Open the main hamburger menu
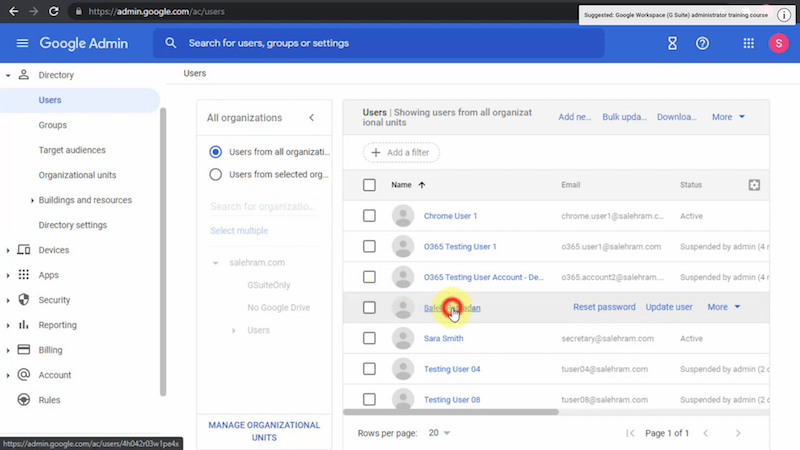Screen dimensions: 800x450 pos(22,43)
